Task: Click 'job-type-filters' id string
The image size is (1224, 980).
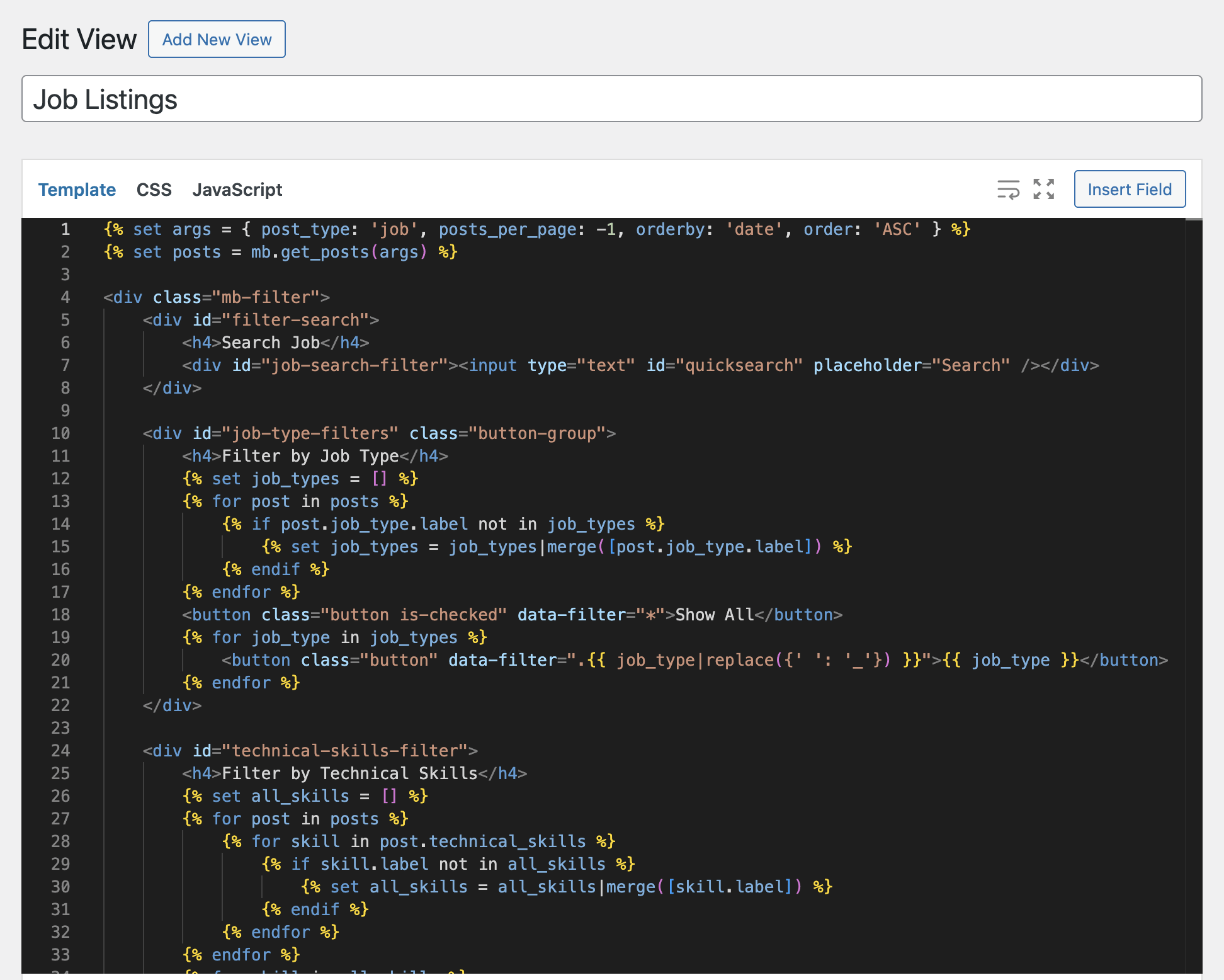Action: click(310, 433)
